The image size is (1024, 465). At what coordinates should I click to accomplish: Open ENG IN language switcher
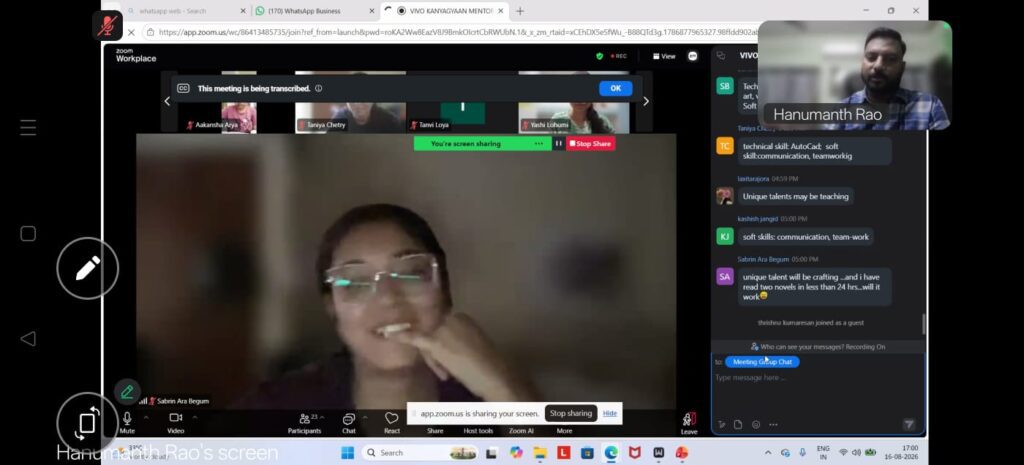(x=823, y=453)
